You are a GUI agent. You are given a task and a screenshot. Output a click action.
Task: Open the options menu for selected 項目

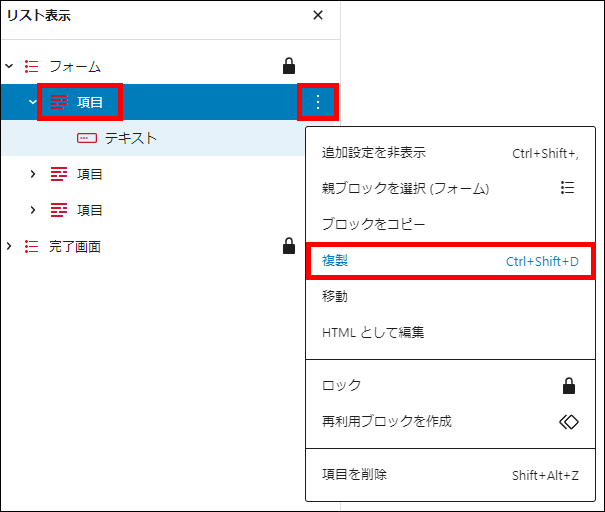(x=318, y=102)
